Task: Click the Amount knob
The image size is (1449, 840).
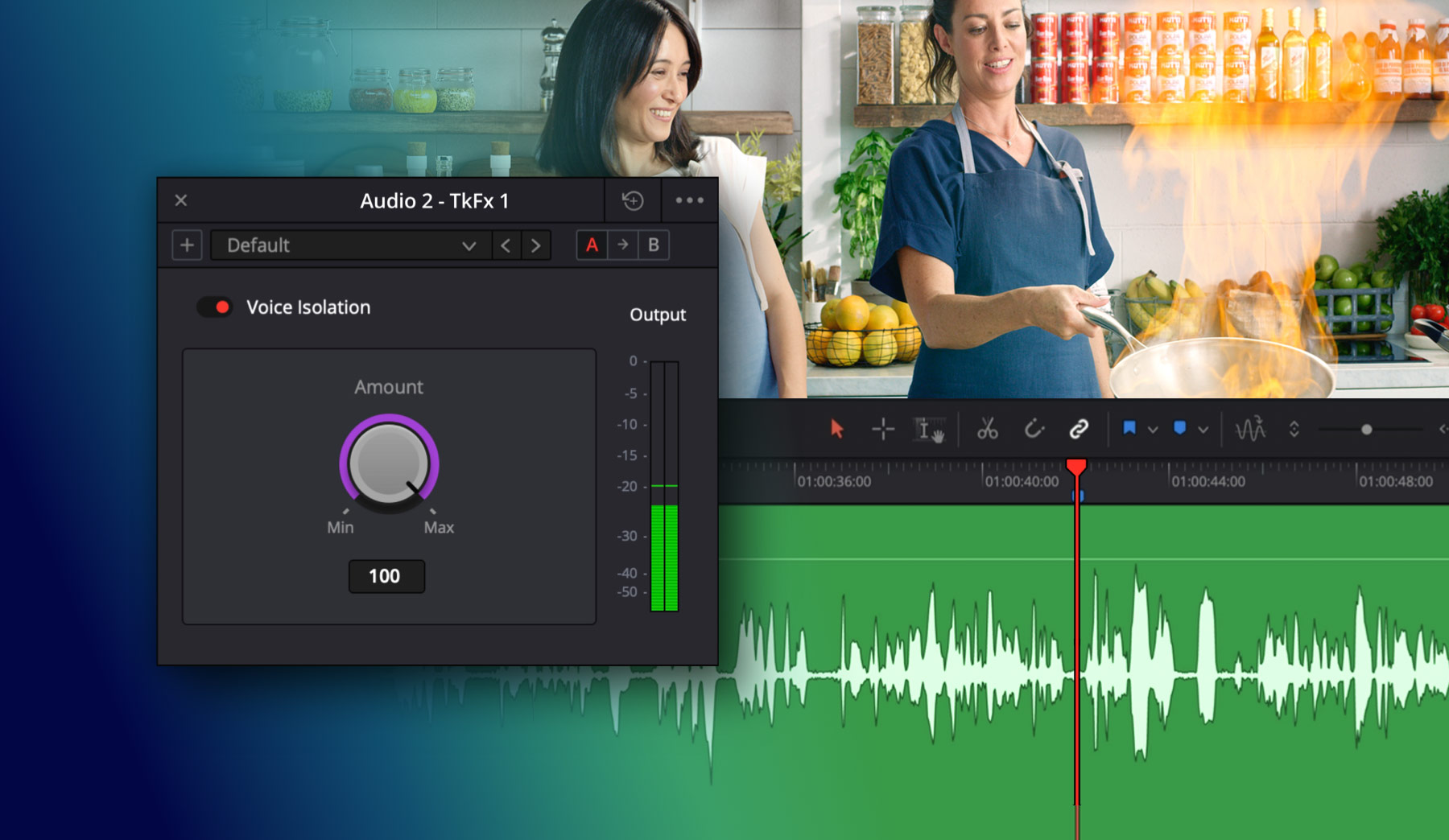Action: 389,463
